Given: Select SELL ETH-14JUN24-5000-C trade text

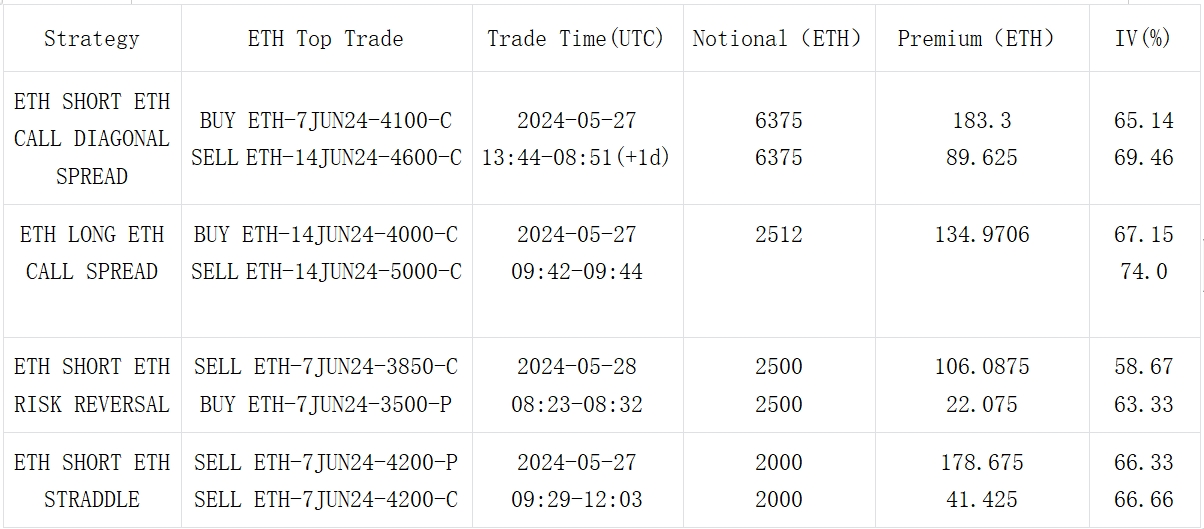Looking at the screenshot, I should (x=326, y=271).
